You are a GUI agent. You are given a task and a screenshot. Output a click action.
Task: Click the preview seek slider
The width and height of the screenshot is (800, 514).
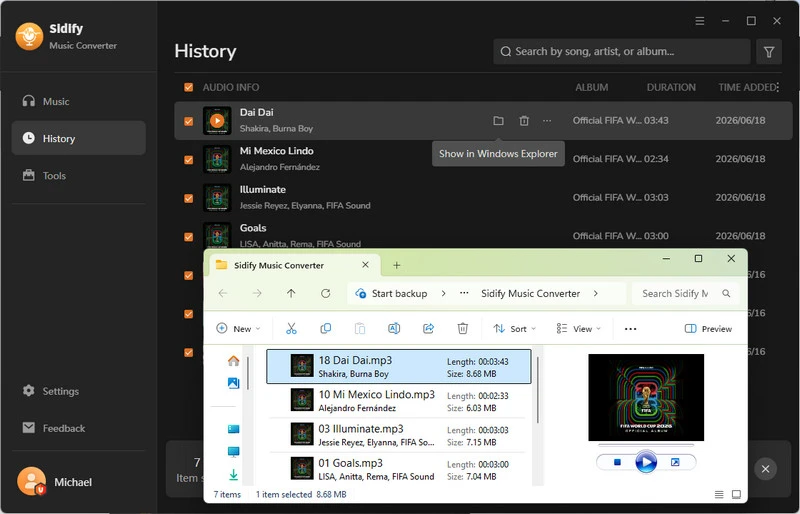coord(646,445)
